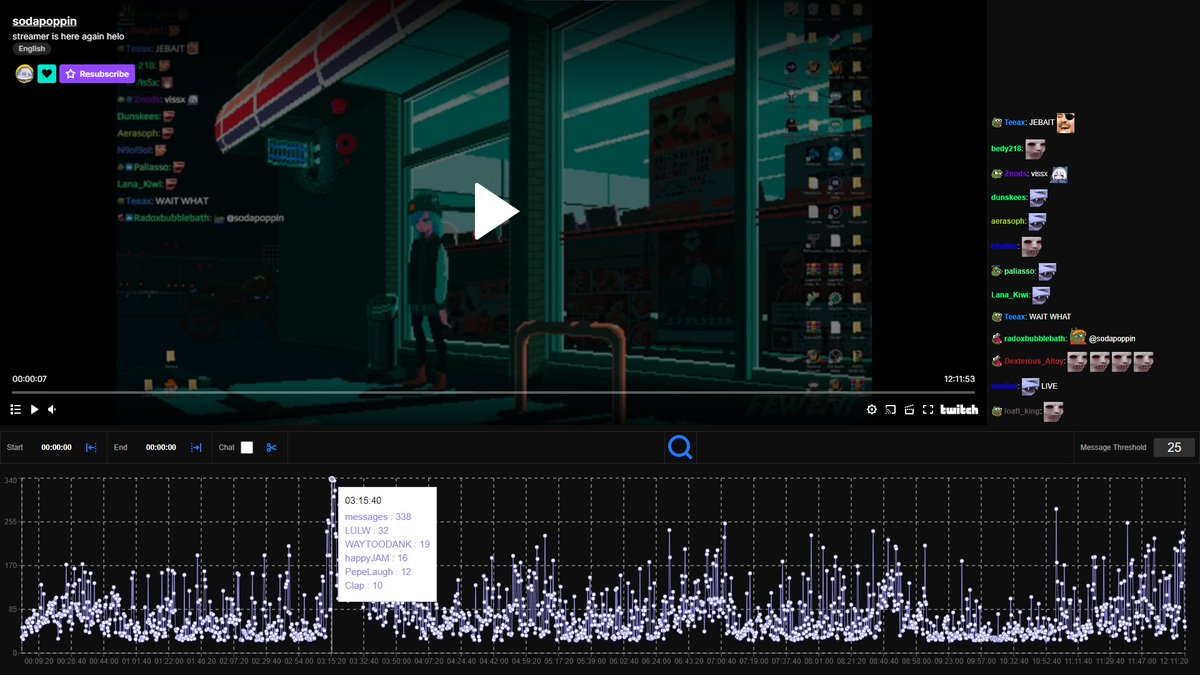Open player settings gear icon
1200x675 pixels.
pos(872,409)
